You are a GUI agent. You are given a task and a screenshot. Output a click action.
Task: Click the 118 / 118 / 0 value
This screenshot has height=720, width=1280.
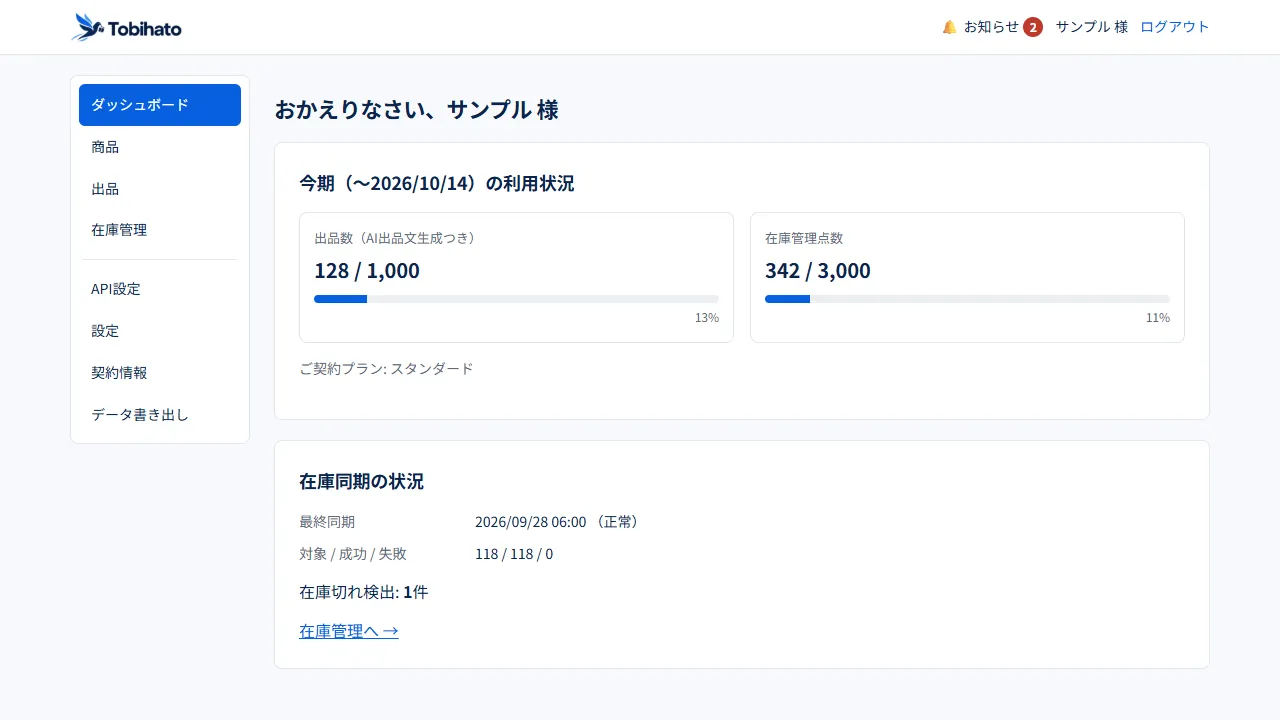point(514,554)
